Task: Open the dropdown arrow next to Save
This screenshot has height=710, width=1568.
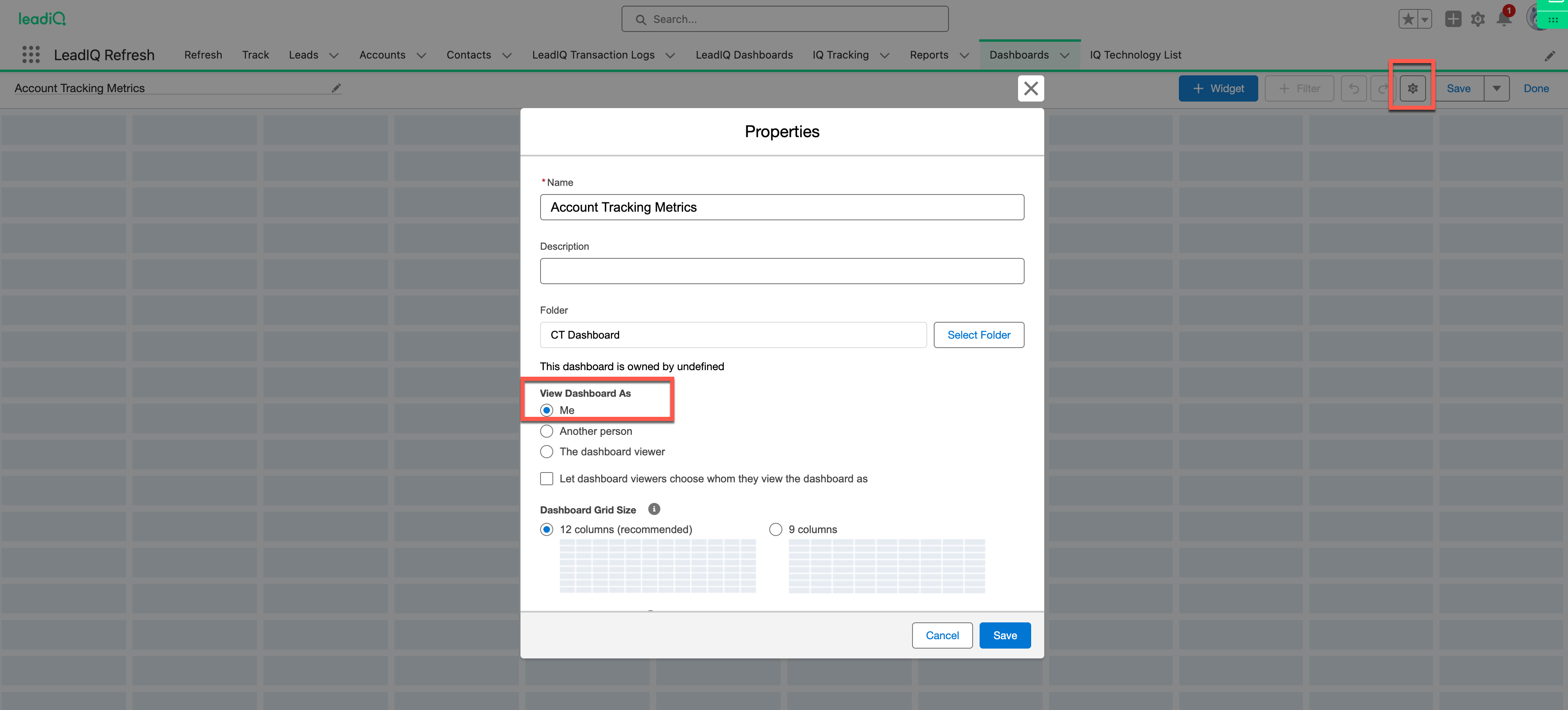Action: coord(1496,89)
